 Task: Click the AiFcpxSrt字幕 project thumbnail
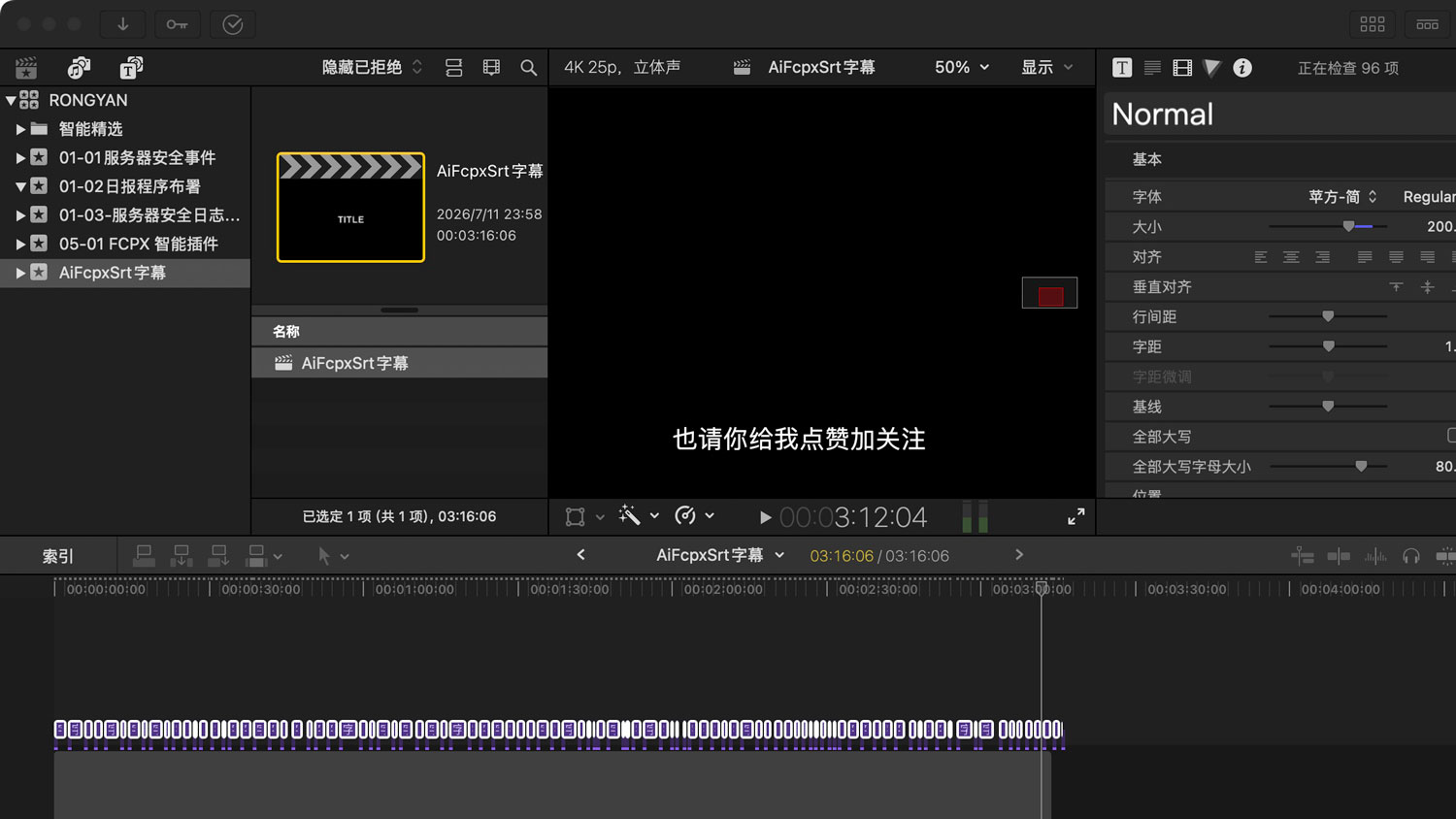click(x=350, y=207)
